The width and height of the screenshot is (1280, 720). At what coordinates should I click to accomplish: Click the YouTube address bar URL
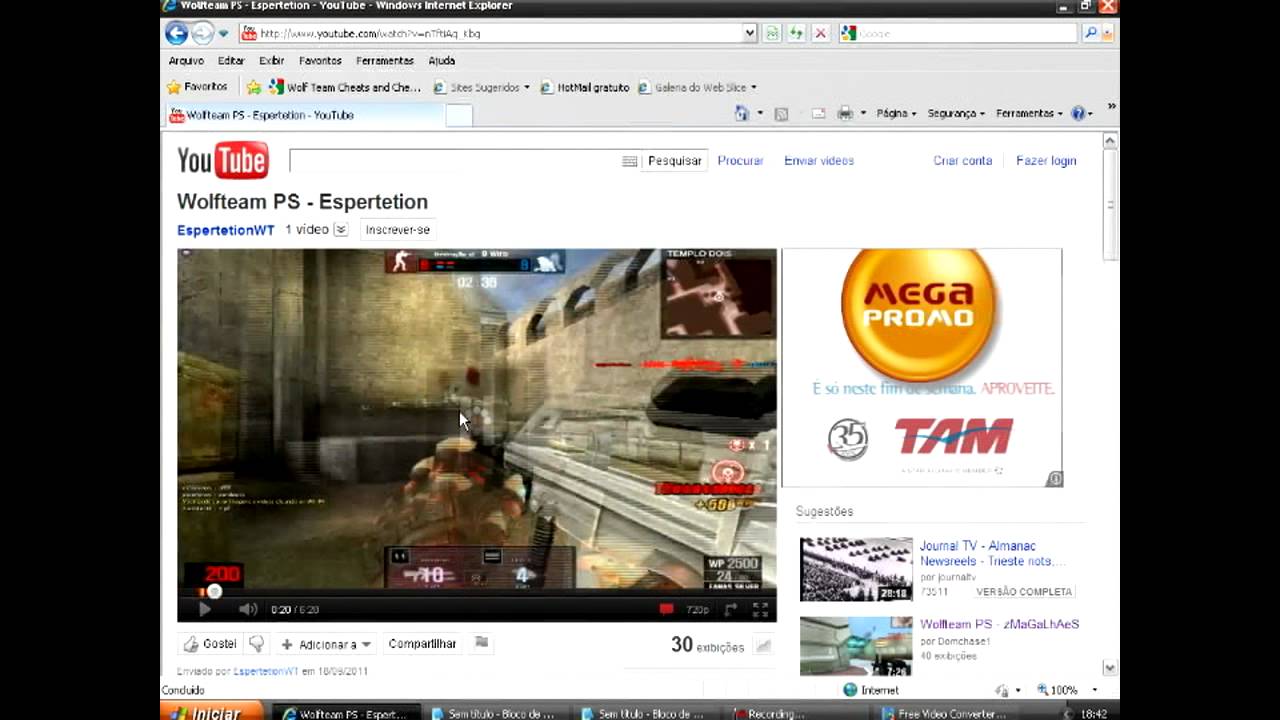[x=370, y=33]
